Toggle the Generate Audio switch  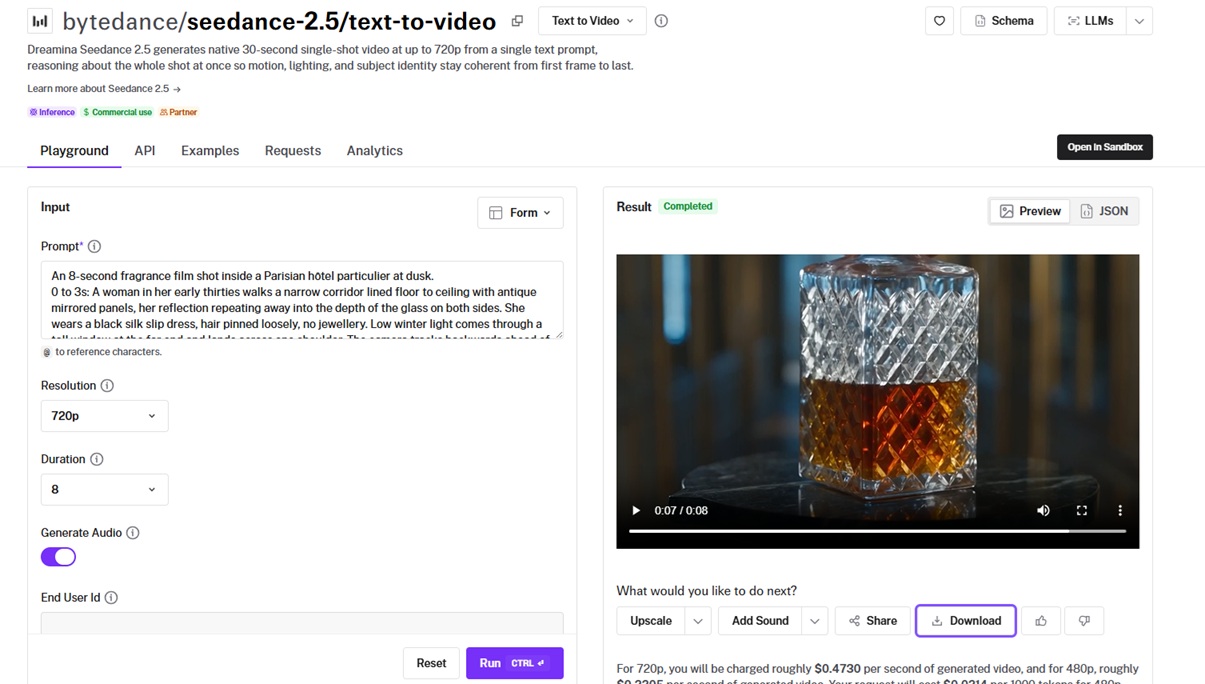[58, 557]
